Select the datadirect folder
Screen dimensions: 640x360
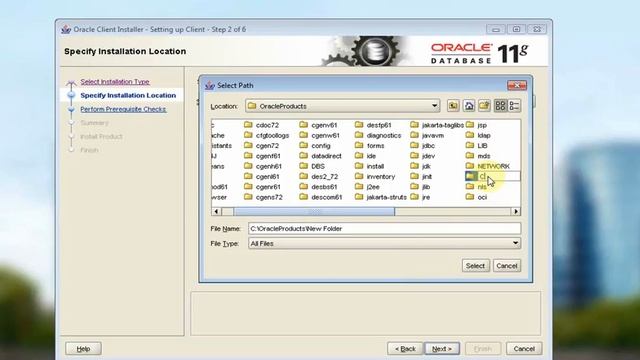pos(321,156)
